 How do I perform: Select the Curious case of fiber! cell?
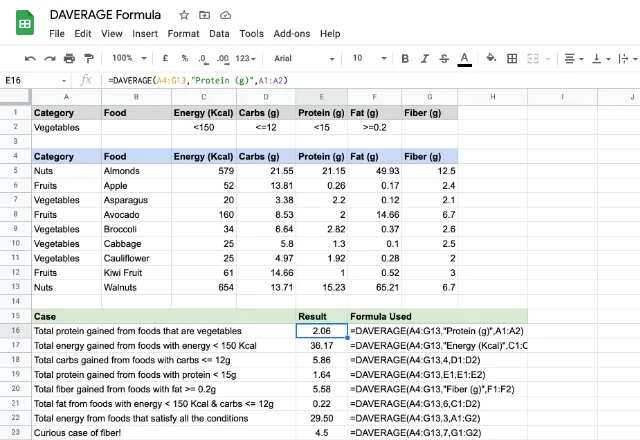pyautogui.click(x=164, y=432)
